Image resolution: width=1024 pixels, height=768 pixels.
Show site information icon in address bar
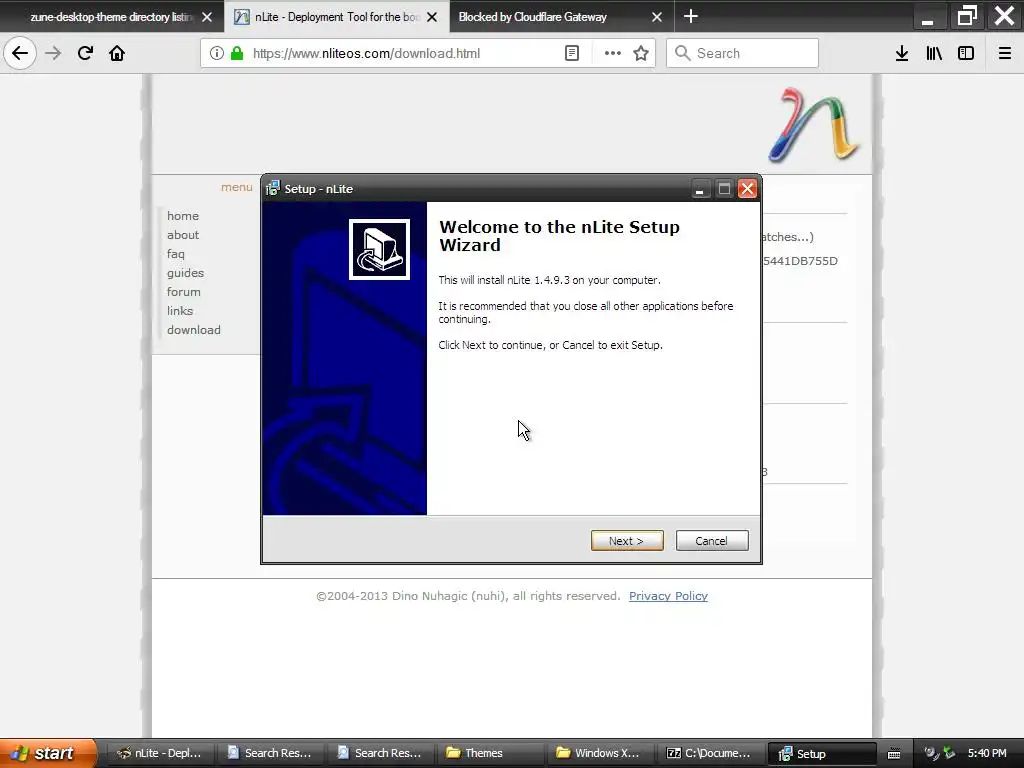[x=217, y=54]
